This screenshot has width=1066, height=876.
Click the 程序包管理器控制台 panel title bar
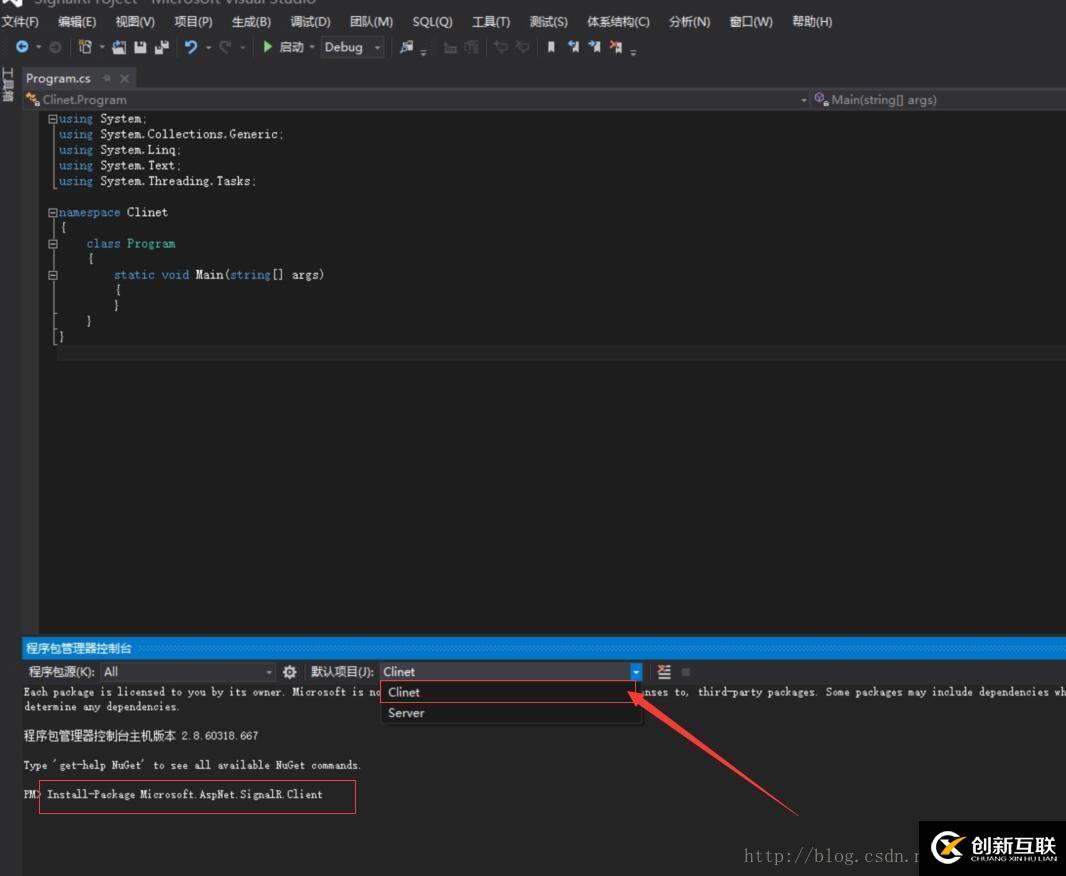click(x=544, y=648)
